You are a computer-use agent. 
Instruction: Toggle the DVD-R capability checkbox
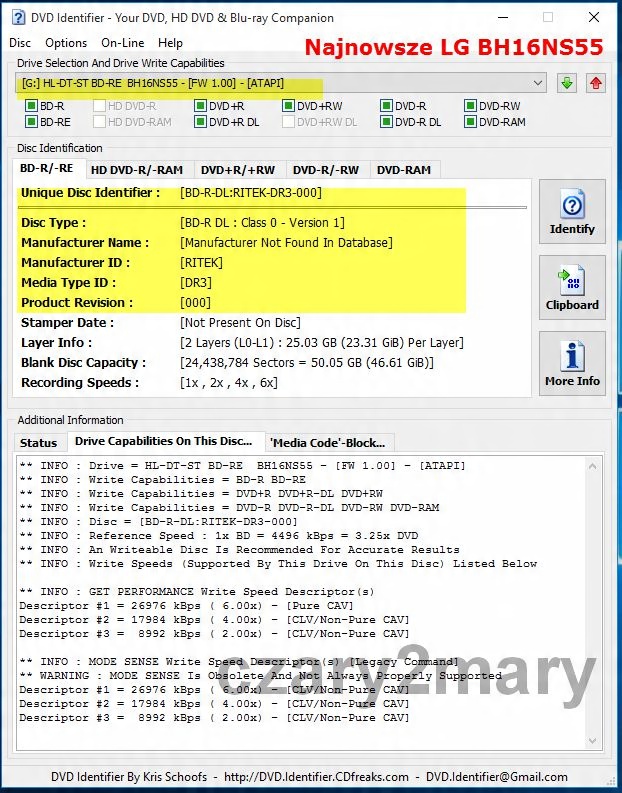386,106
